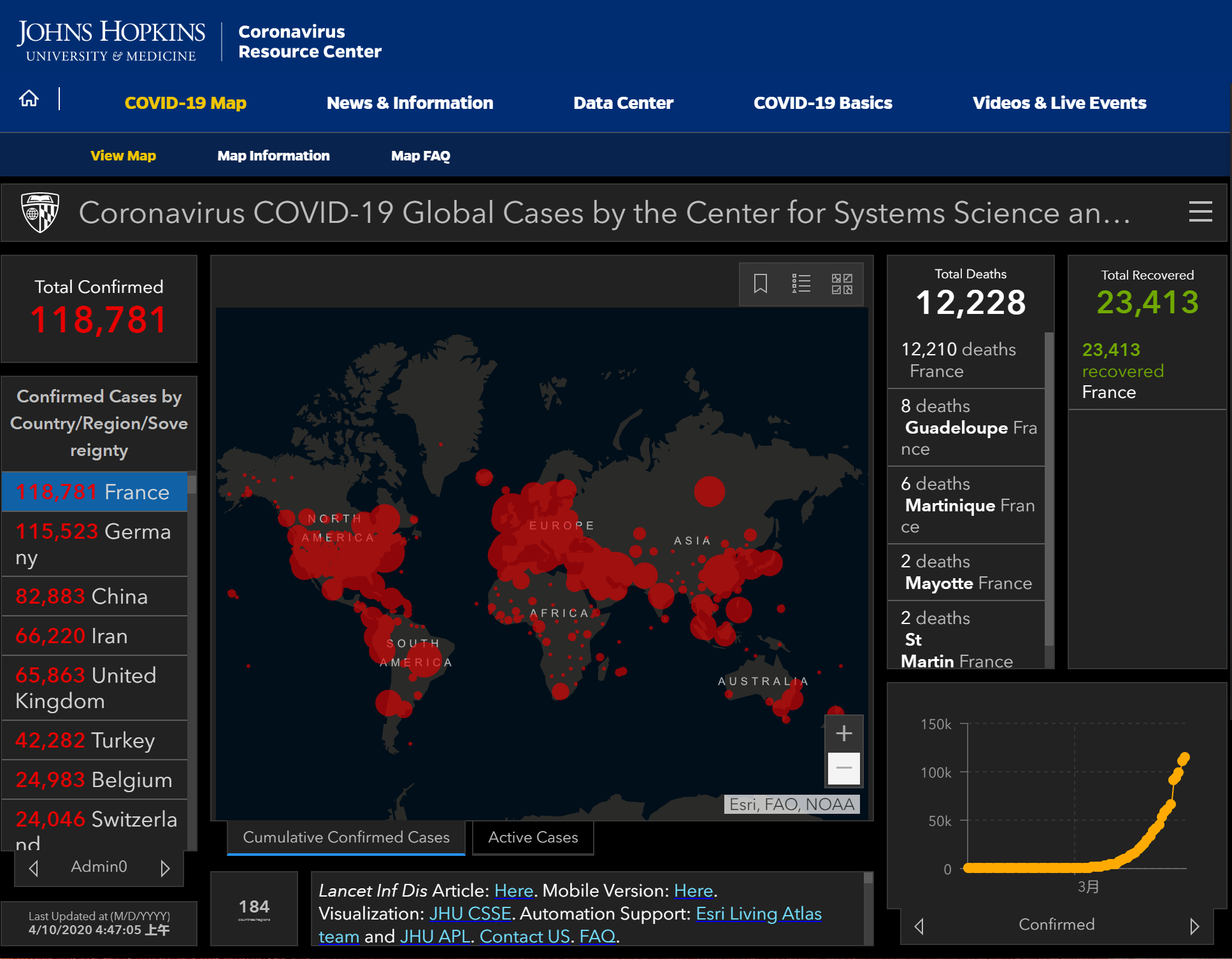Show the map legend list icon

coord(801,283)
